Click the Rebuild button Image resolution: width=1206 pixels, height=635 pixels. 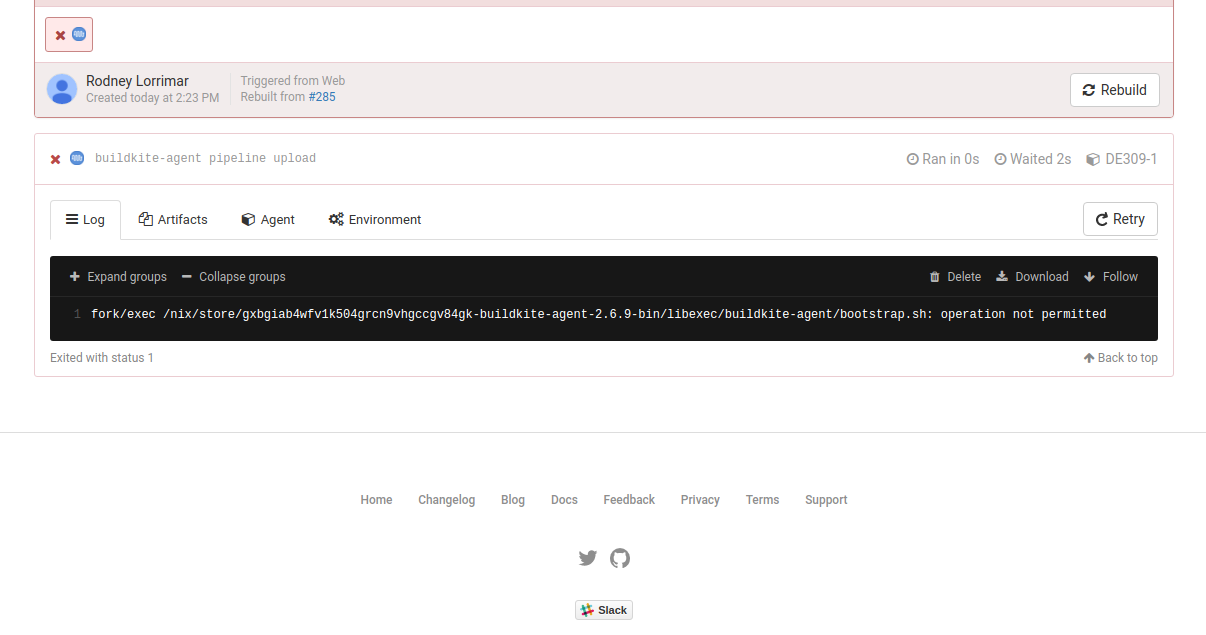coord(1114,89)
